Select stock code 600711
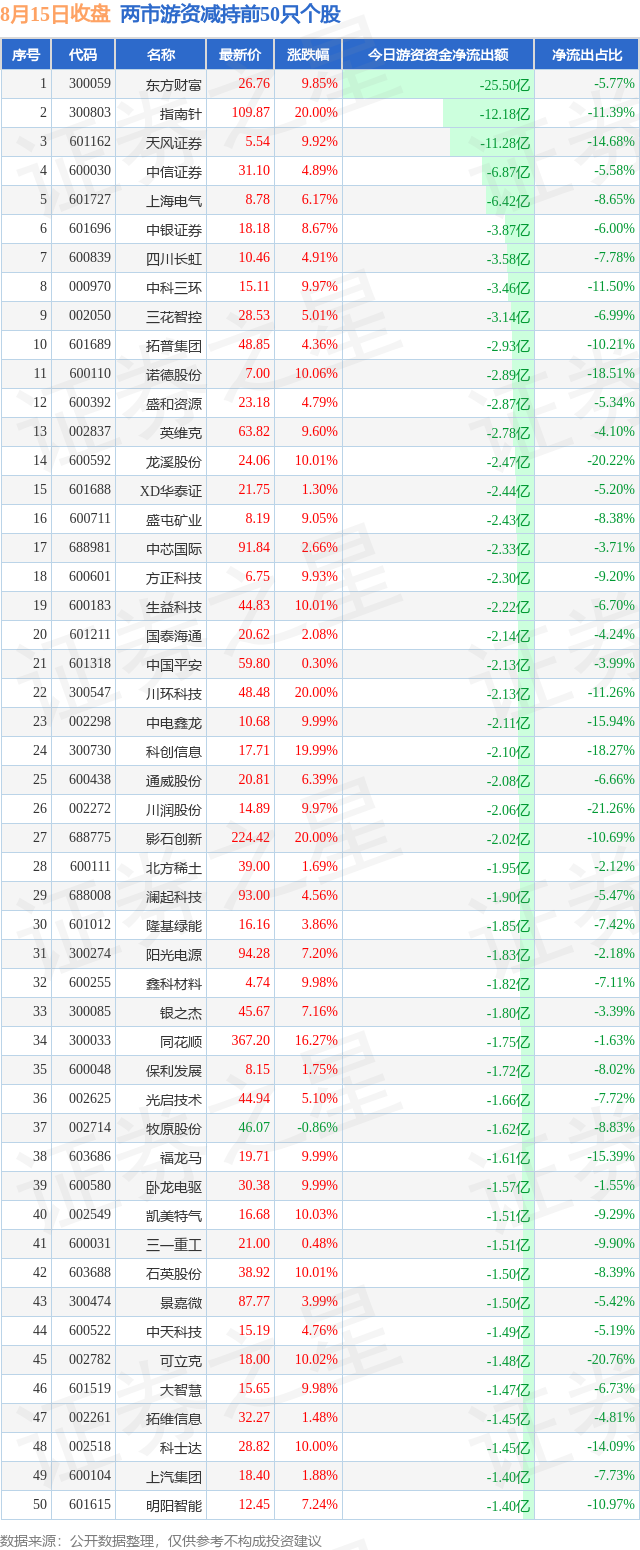640x1550 pixels. pyautogui.click(x=90, y=519)
